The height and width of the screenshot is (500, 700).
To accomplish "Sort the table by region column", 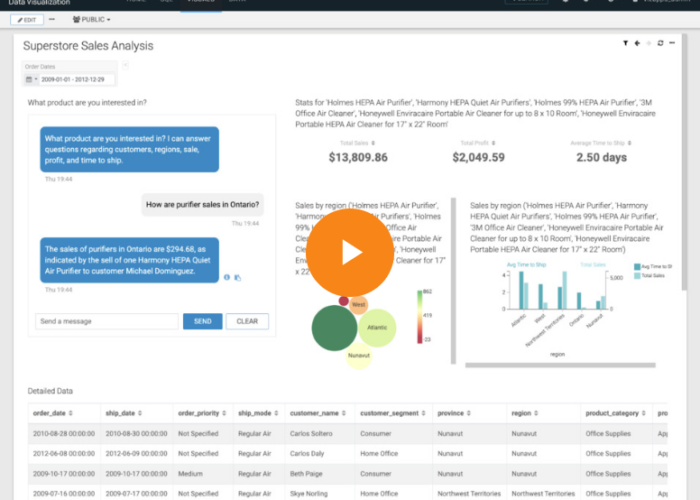I will pyautogui.click(x=536, y=413).
